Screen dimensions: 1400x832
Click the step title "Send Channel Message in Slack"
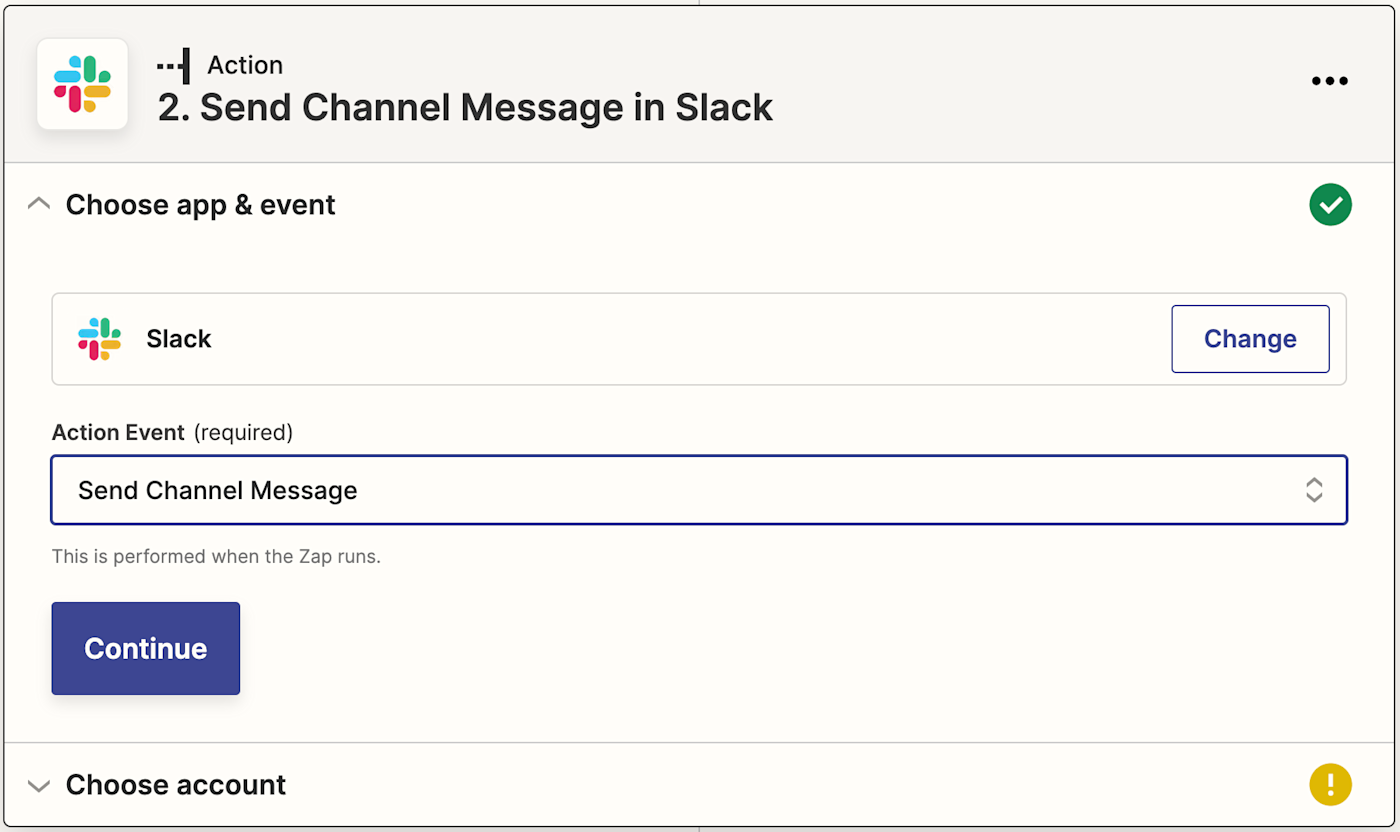coord(465,108)
